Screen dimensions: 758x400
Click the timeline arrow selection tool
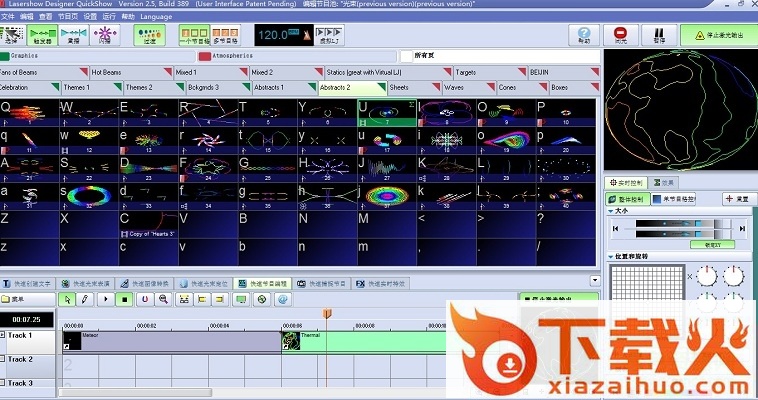68,299
